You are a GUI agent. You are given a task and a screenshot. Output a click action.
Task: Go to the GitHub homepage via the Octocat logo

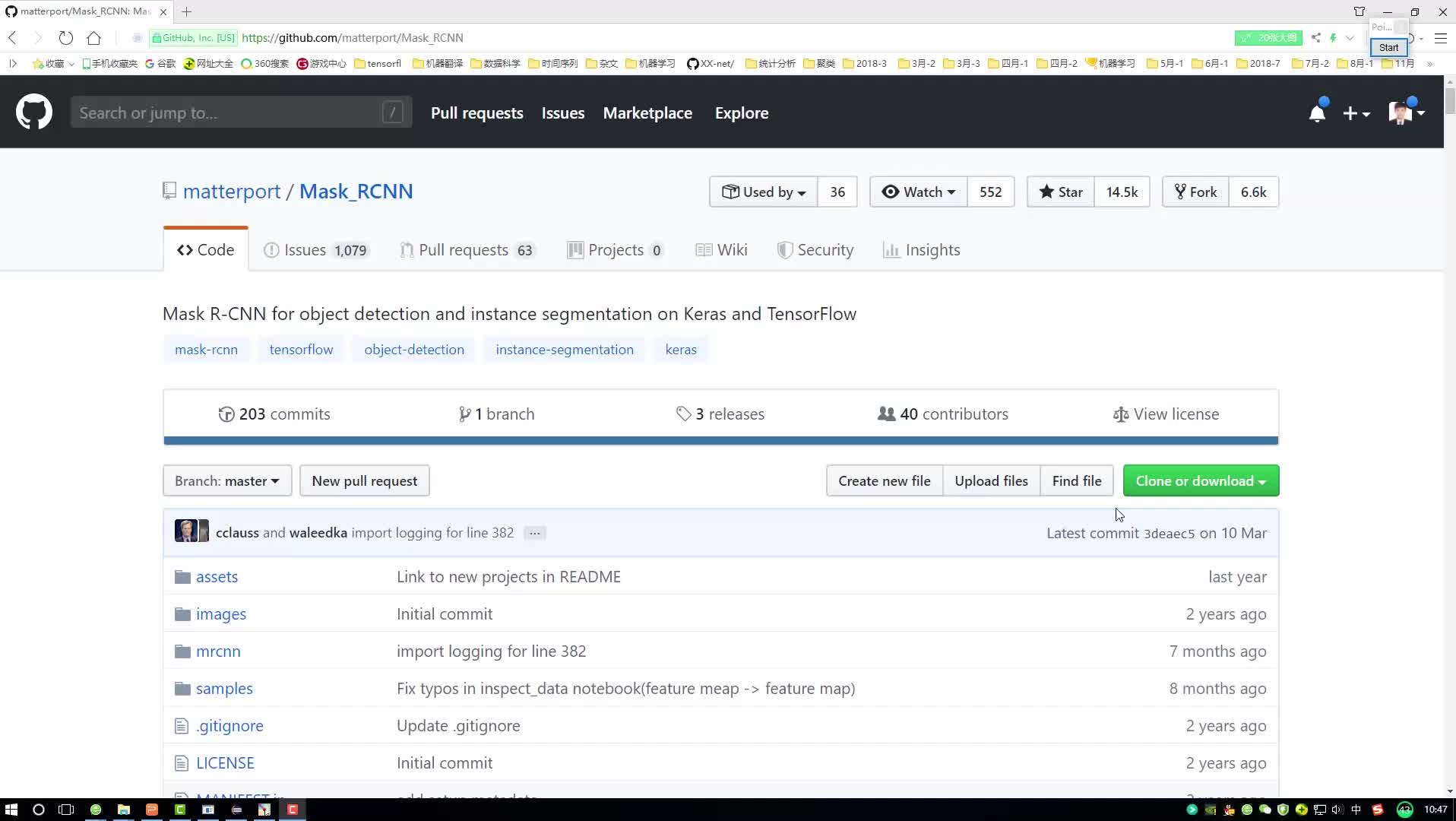[x=34, y=113]
